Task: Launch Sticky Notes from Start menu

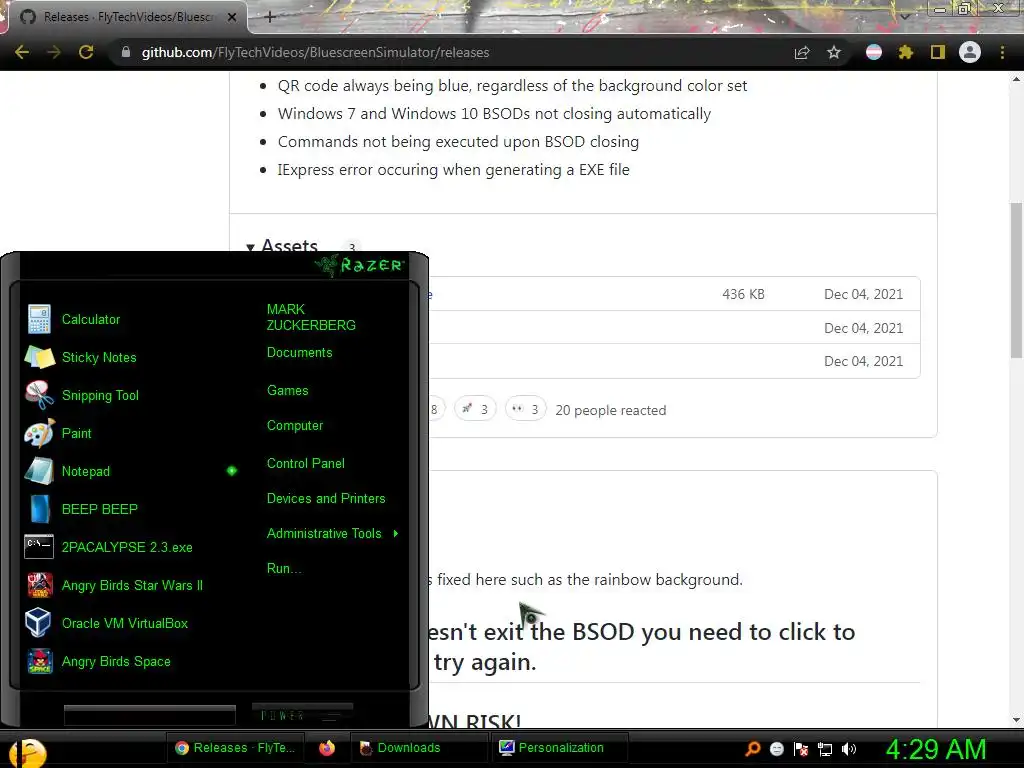Action: 99,357
